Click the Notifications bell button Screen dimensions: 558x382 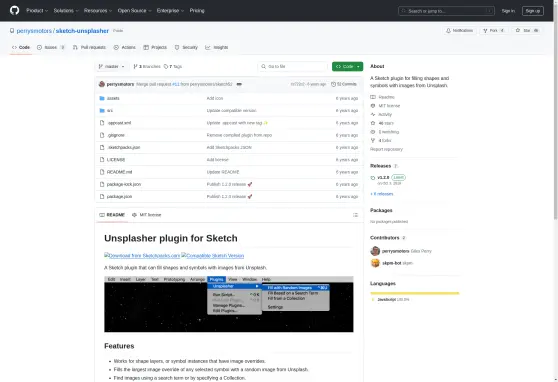tap(459, 31)
